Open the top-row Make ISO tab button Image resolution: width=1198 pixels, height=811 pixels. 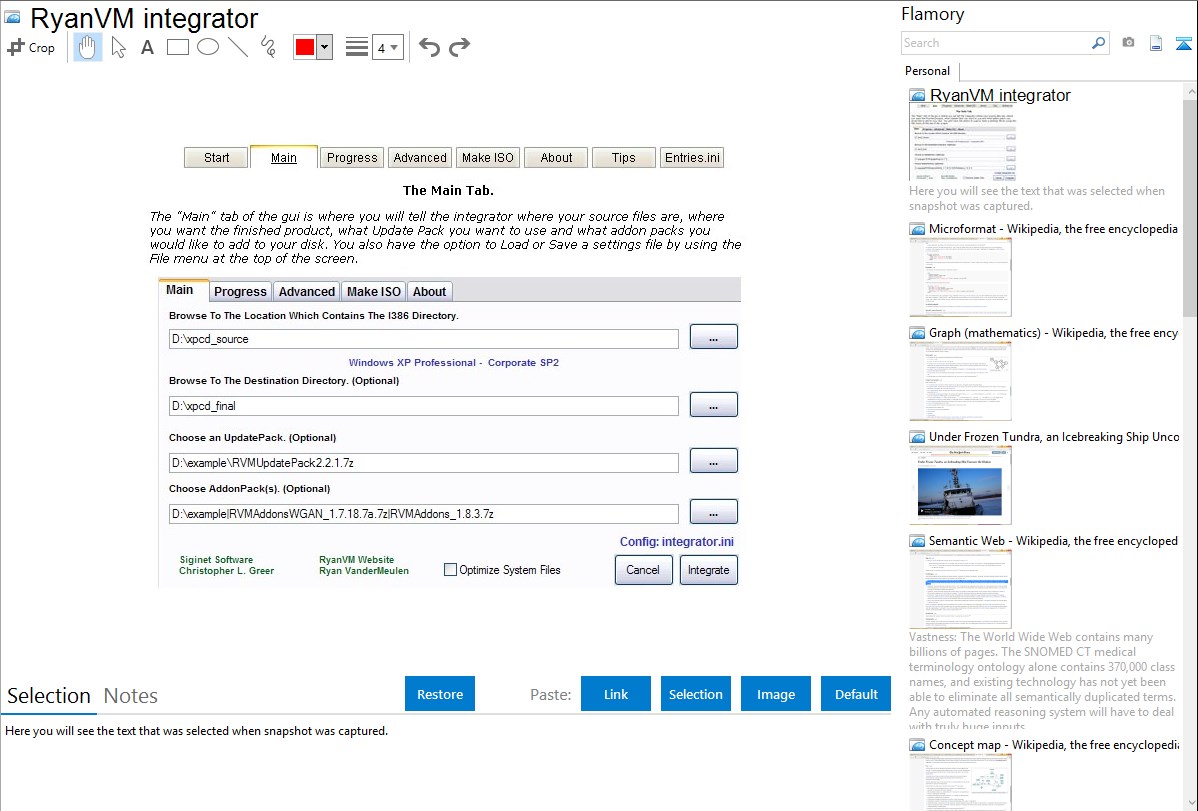click(x=487, y=157)
